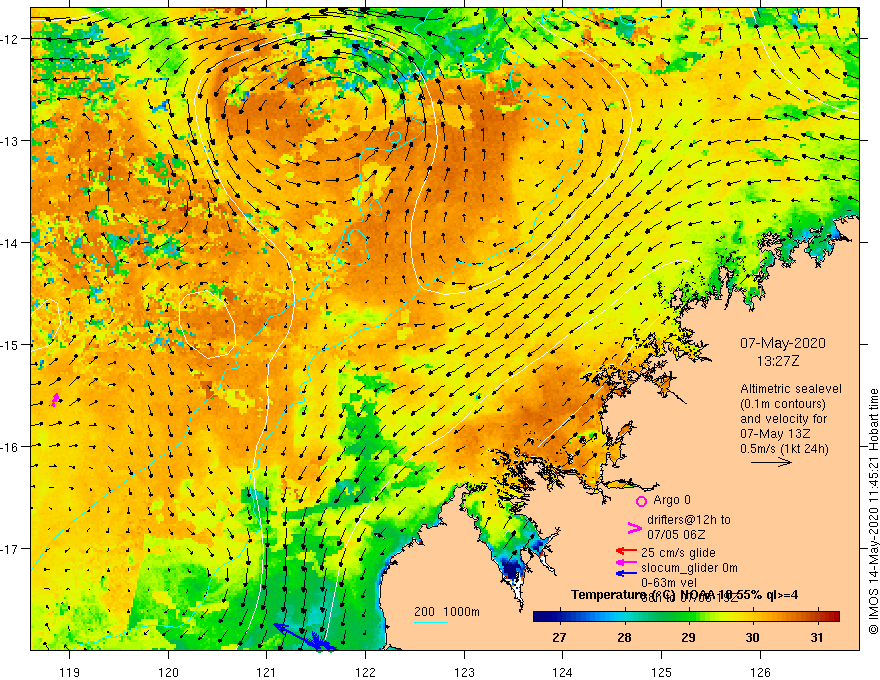Click the 0-63m vel label
This screenshot has width=880, height=680.
tap(670, 583)
